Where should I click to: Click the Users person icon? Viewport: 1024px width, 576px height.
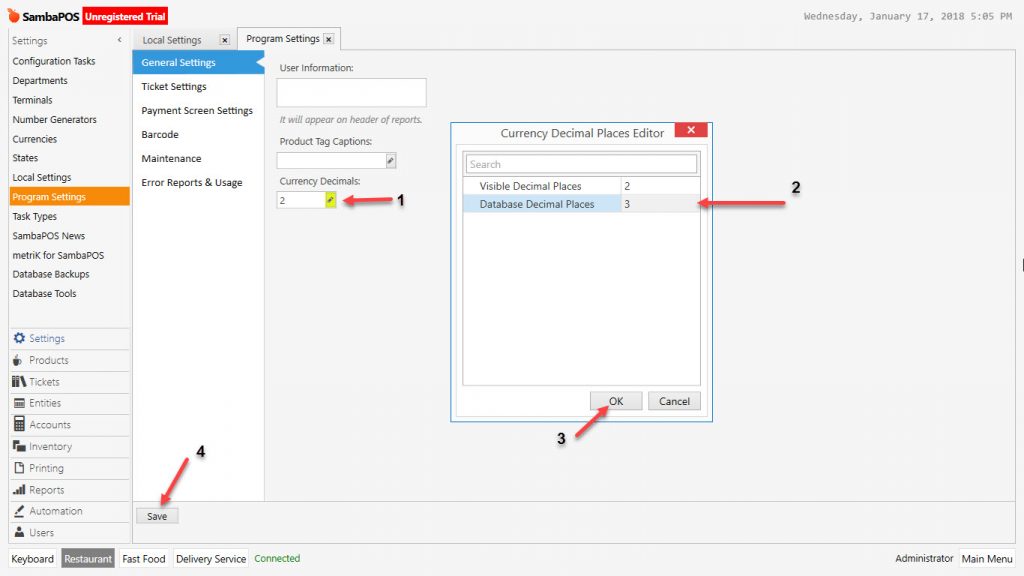(19, 532)
